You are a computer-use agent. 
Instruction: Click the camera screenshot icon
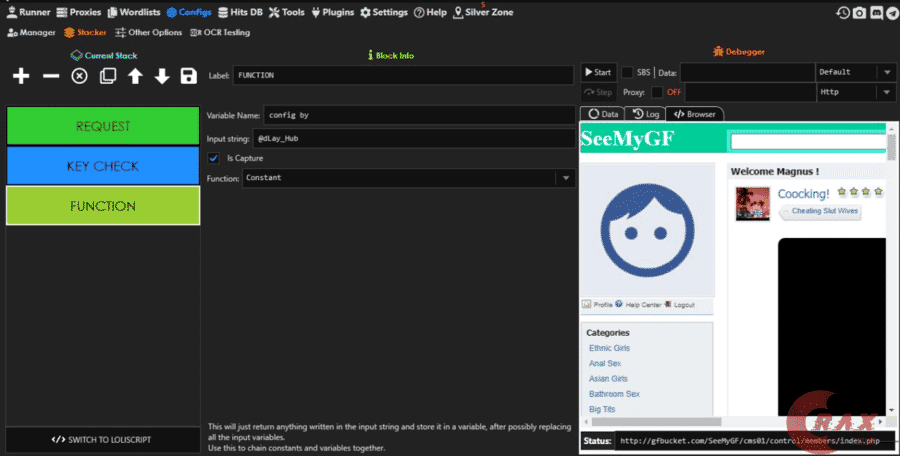tap(859, 12)
